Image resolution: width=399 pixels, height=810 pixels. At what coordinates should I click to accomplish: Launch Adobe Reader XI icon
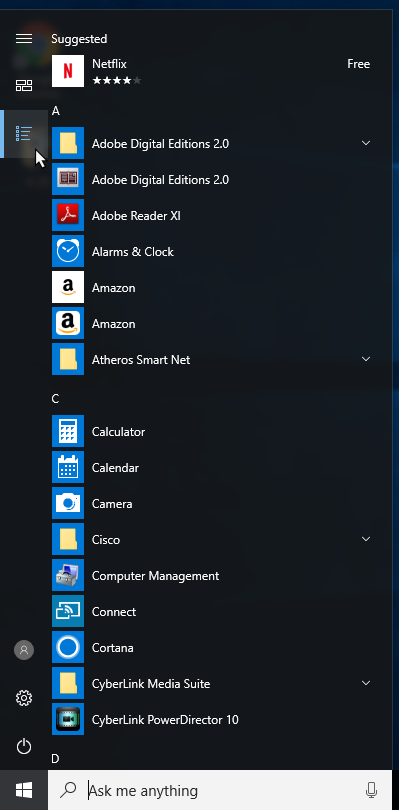68,215
